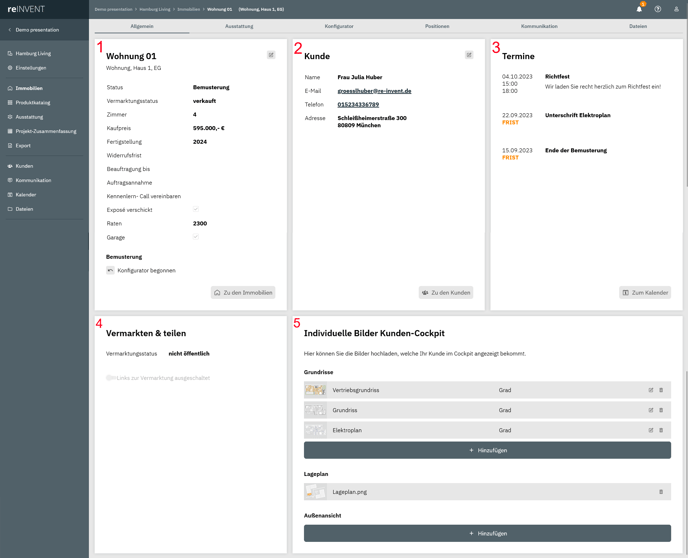Open the customer email address link
Screen dimensions: 688x558
point(374,91)
